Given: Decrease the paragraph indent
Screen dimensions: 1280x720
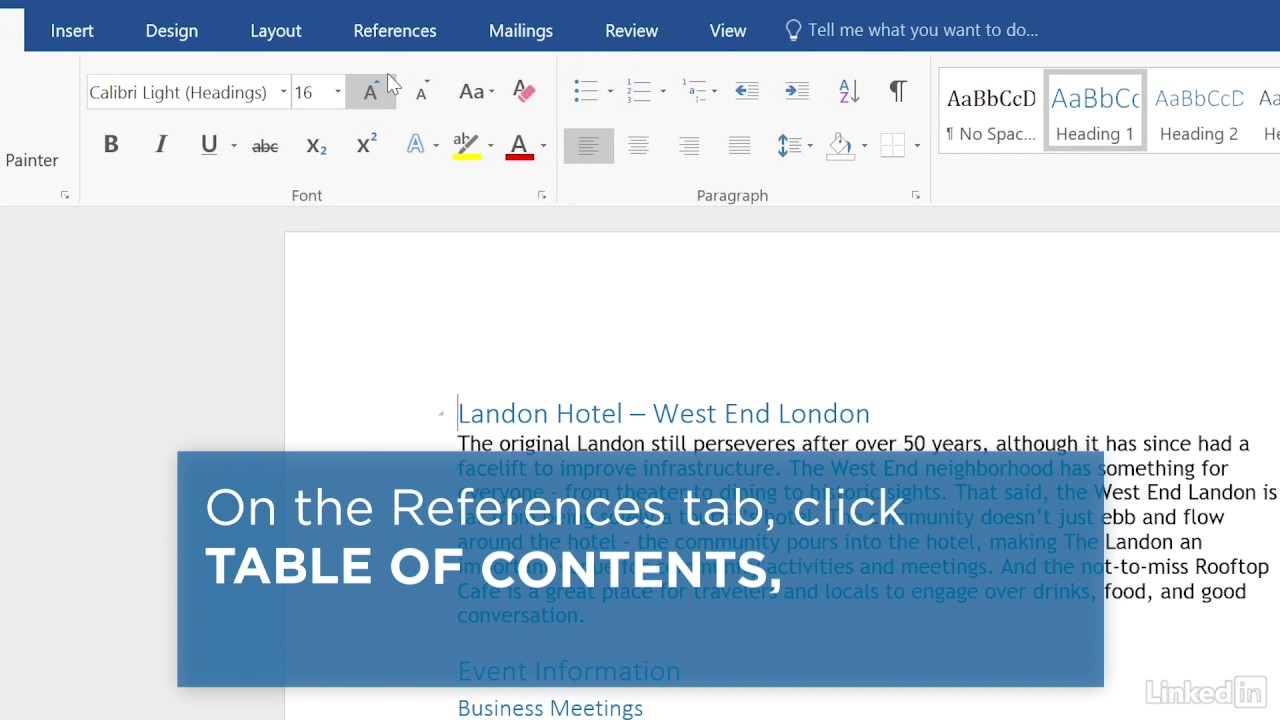Looking at the screenshot, I should (x=747, y=91).
